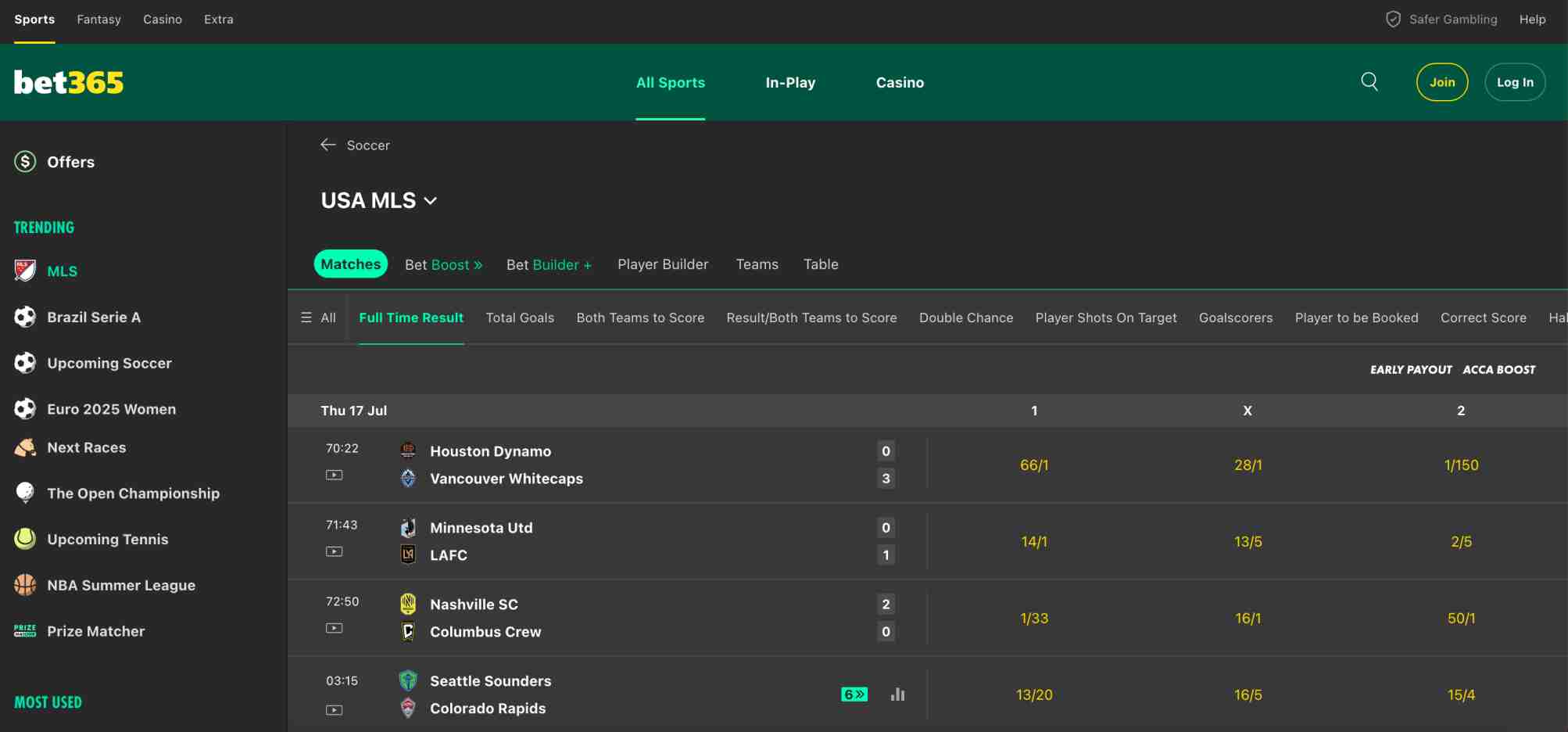Open the Help link

pos(1532,20)
